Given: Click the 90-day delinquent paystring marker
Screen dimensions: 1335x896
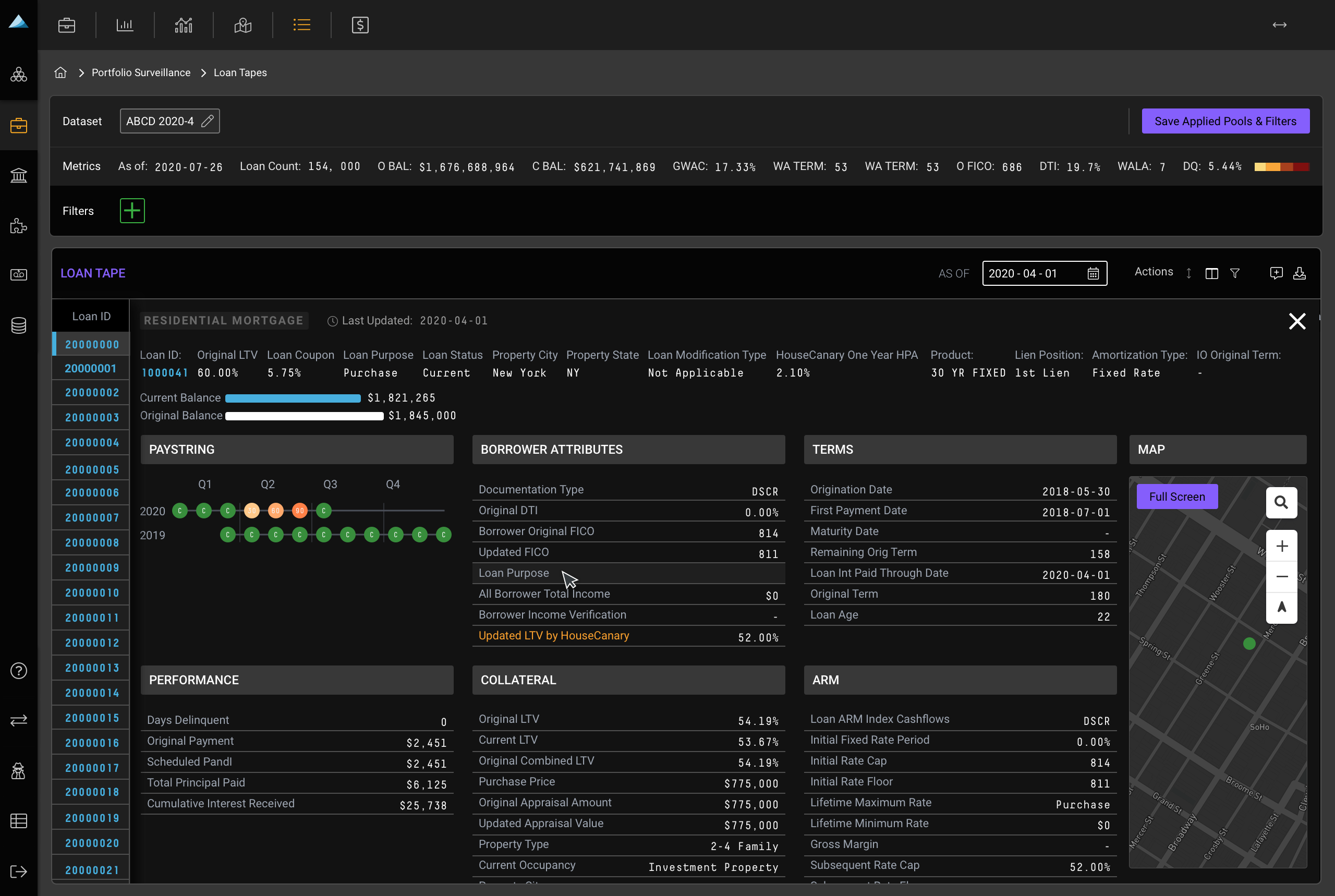Looking at the screenshot, I should (x=300, y=510).
